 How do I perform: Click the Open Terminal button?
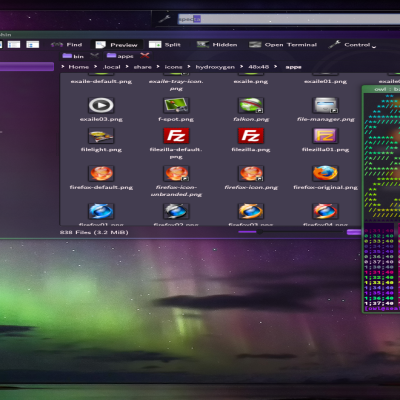(283, 45)
